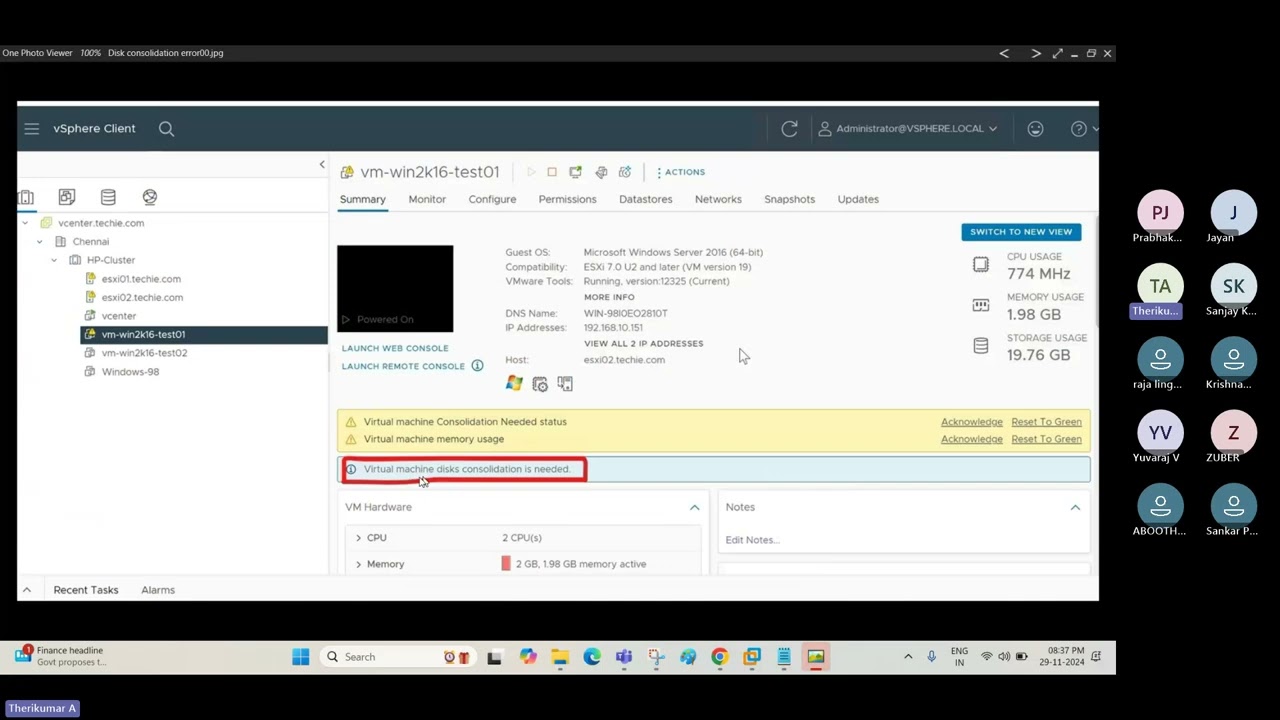The image size is (1280, 720).
Task: Open the Snapshots tab
Action: (x=789, y=199)
